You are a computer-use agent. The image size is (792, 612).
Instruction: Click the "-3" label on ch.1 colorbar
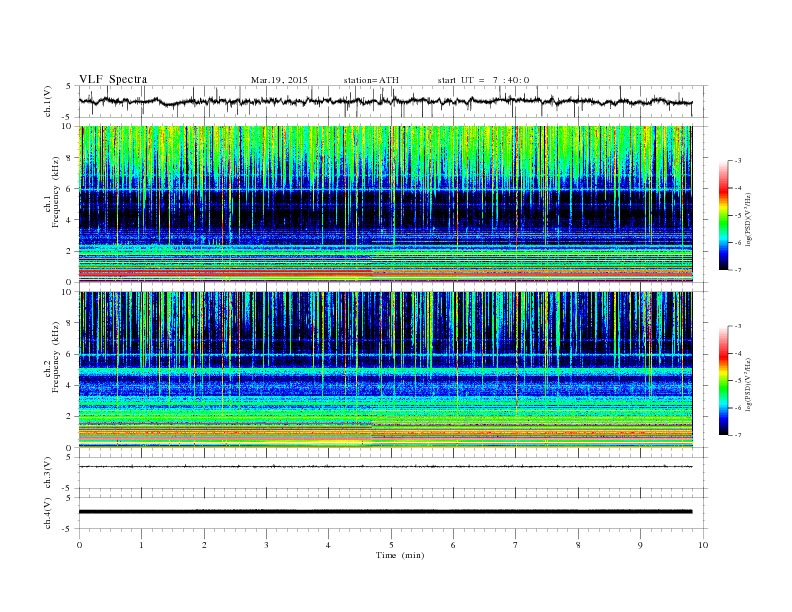(x=737, y=161)
